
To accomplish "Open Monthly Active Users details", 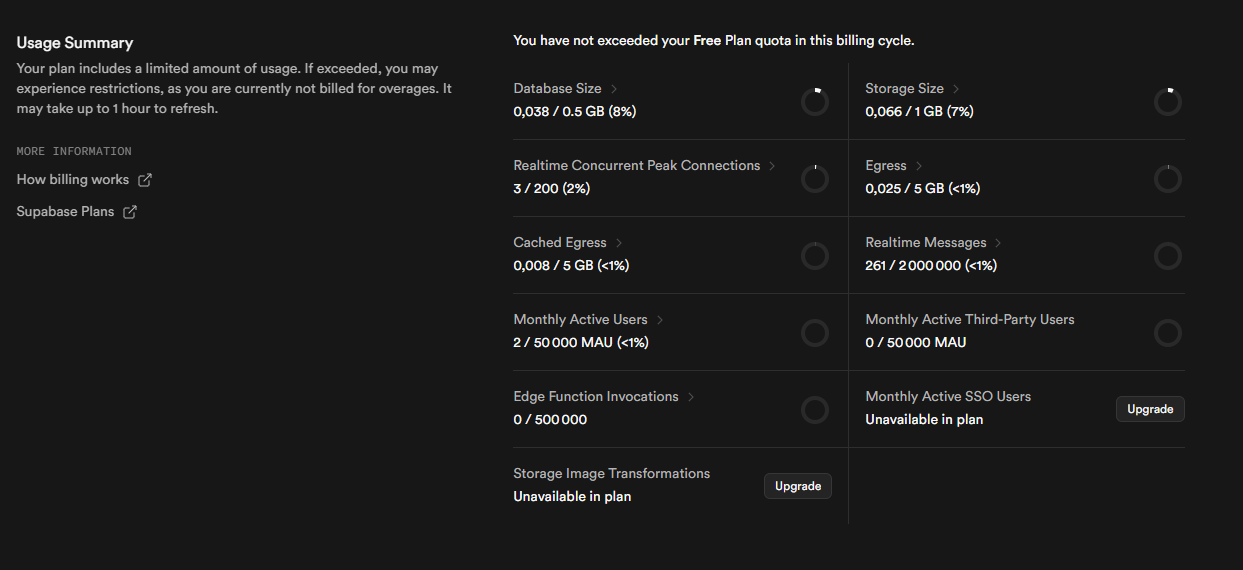I will coord(580,320).
